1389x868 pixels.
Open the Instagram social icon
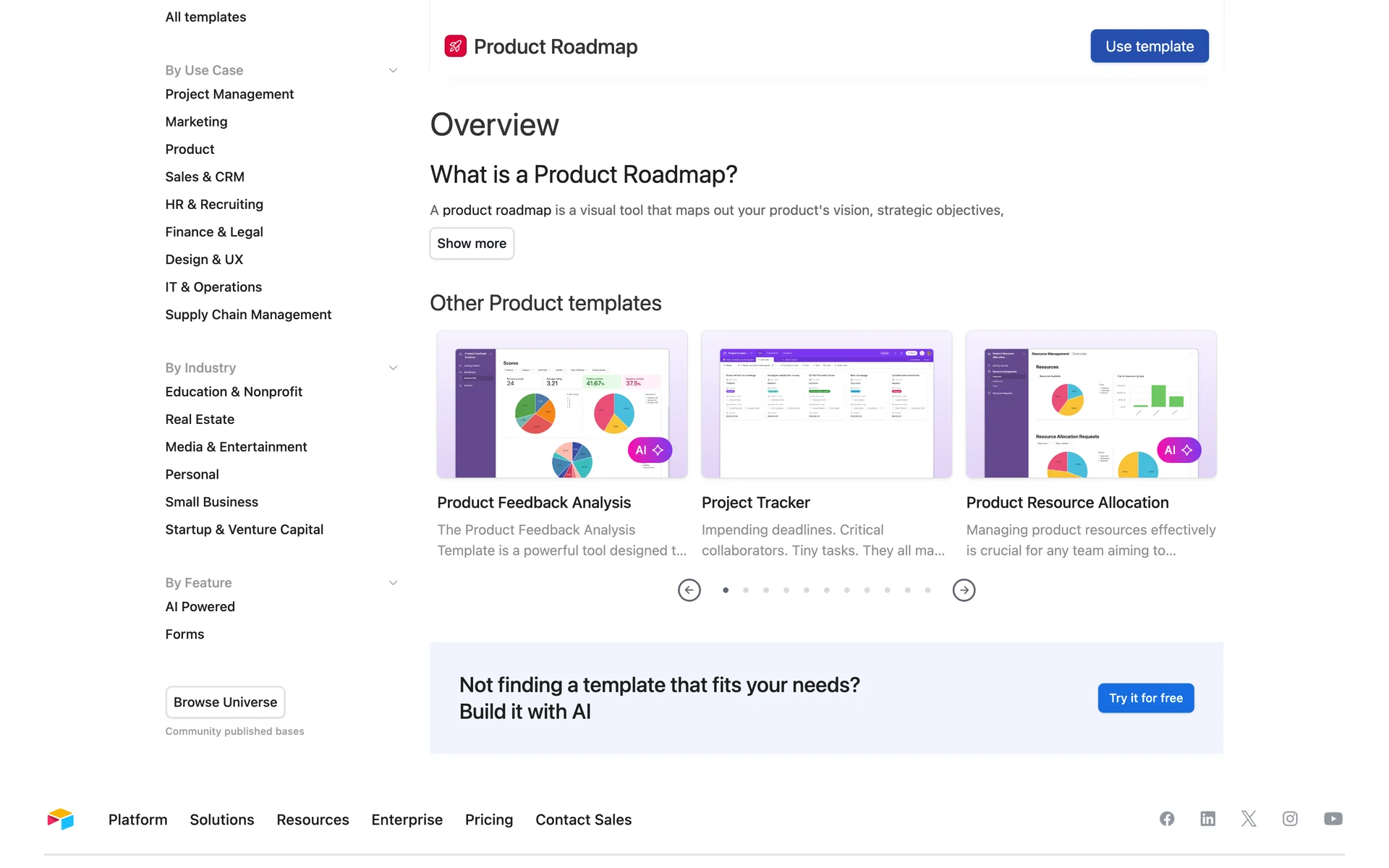click(x=1290, y=819)
